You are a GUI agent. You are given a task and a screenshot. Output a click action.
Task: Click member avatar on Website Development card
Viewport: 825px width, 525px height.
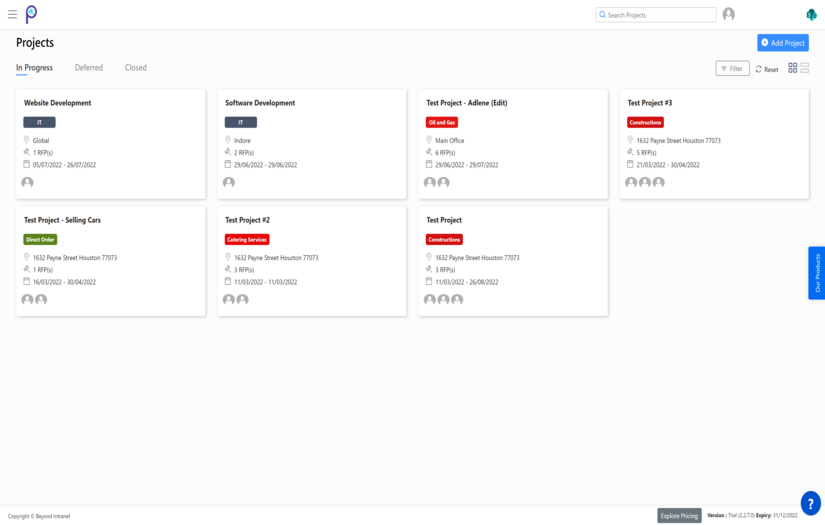coord(27,182)
